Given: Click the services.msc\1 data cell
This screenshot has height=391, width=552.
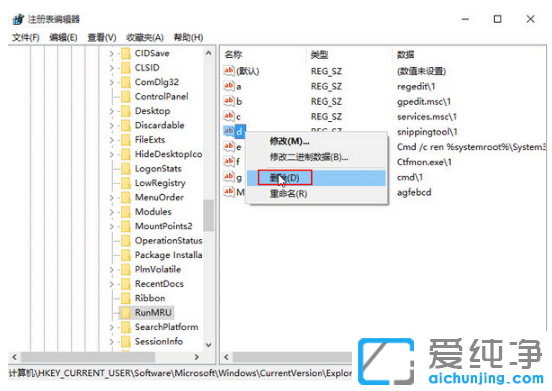Looking at the screenshot, I should point(427,117).
